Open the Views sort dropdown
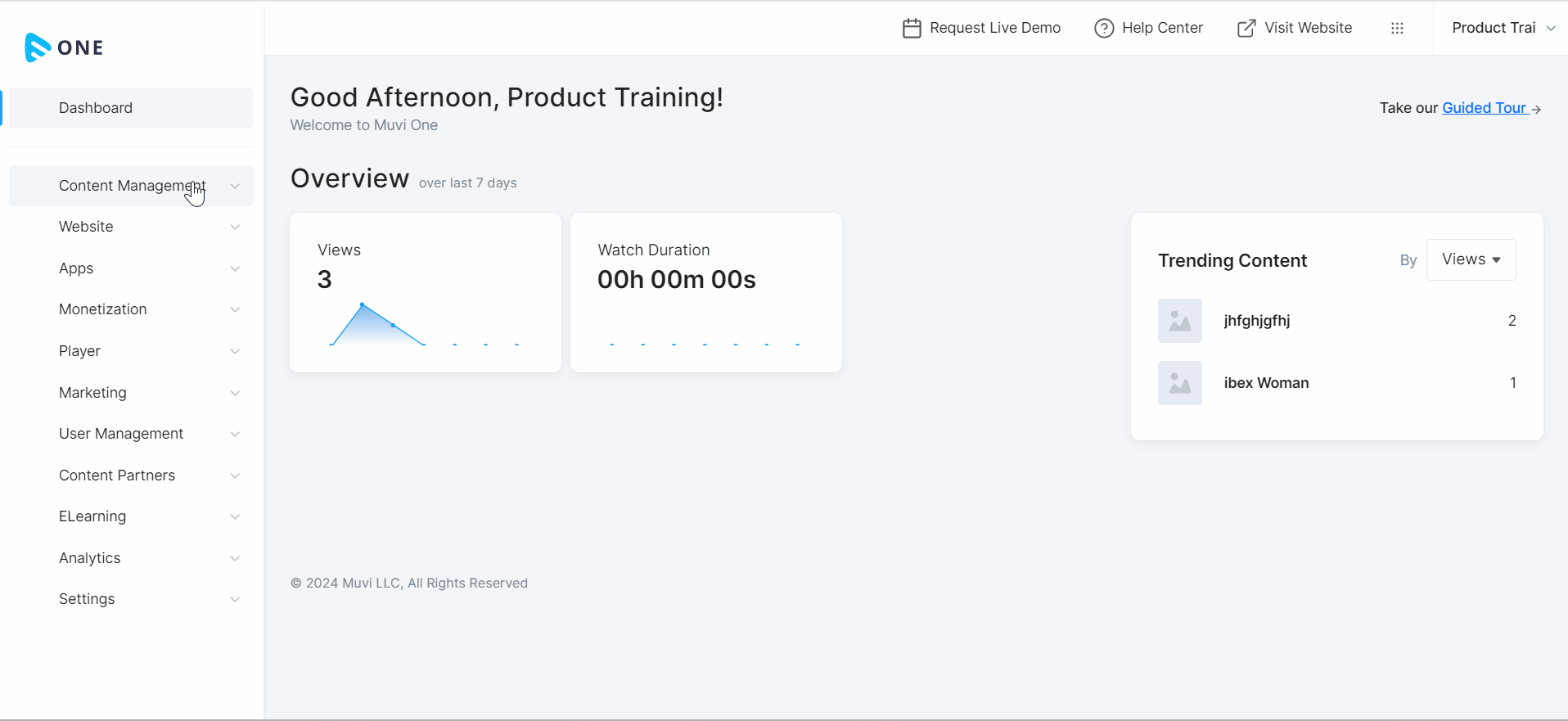1568x721 pixels. coord(1471,259)
